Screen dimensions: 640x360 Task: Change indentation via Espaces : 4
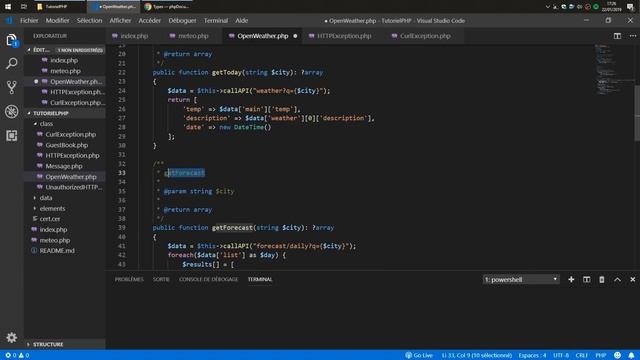(532, 355)
